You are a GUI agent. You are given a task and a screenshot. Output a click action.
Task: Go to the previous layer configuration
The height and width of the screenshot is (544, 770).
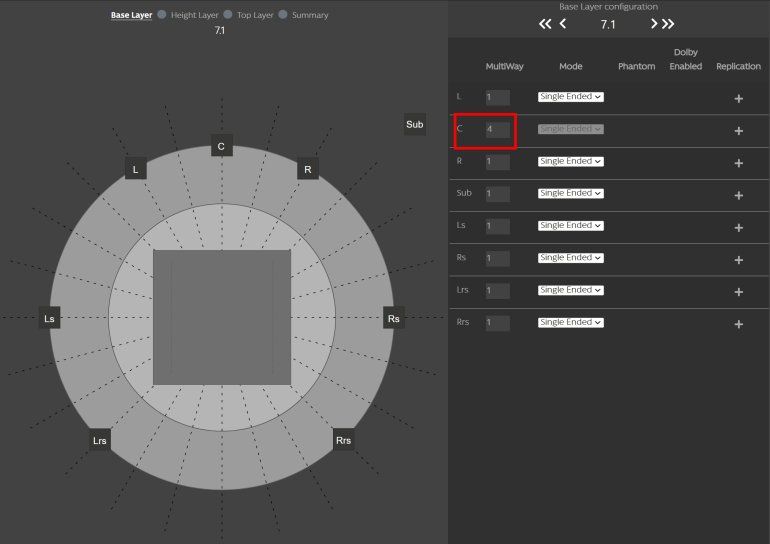(564, 23)
